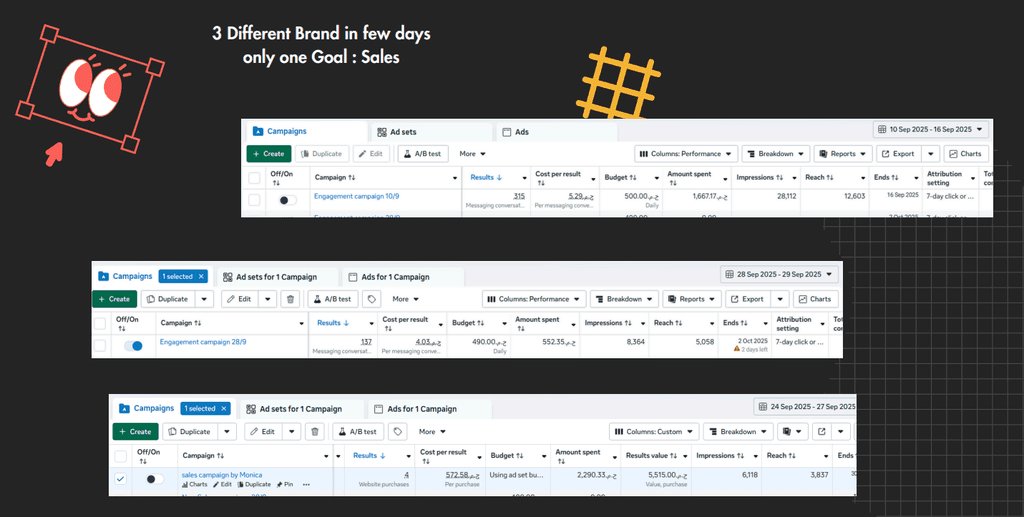Click Duplicate in the 24 Sep panel toolbar
The image size is (1024, 517).
coord(189,431)
